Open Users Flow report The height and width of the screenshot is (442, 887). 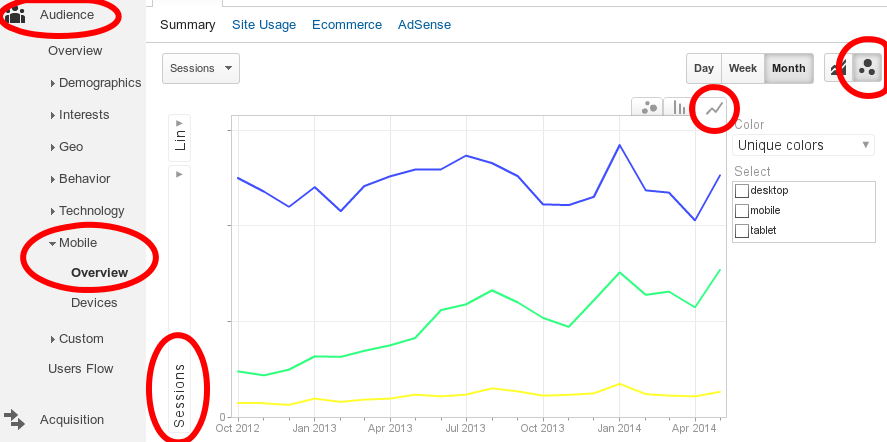click(x=81, y=368)
